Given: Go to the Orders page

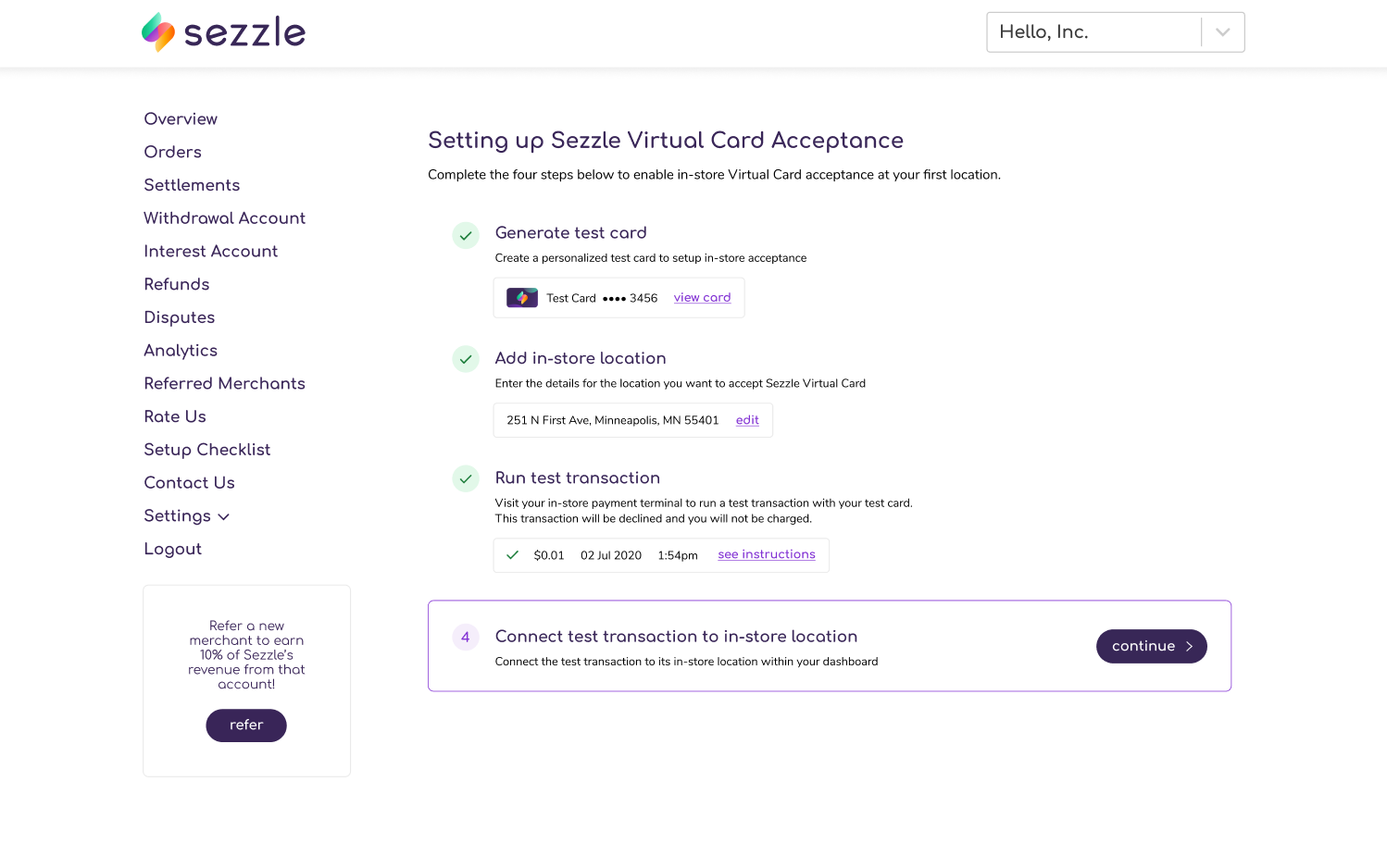Looking at the screenshot, I should pyautogui.click(x=173, y=152).
